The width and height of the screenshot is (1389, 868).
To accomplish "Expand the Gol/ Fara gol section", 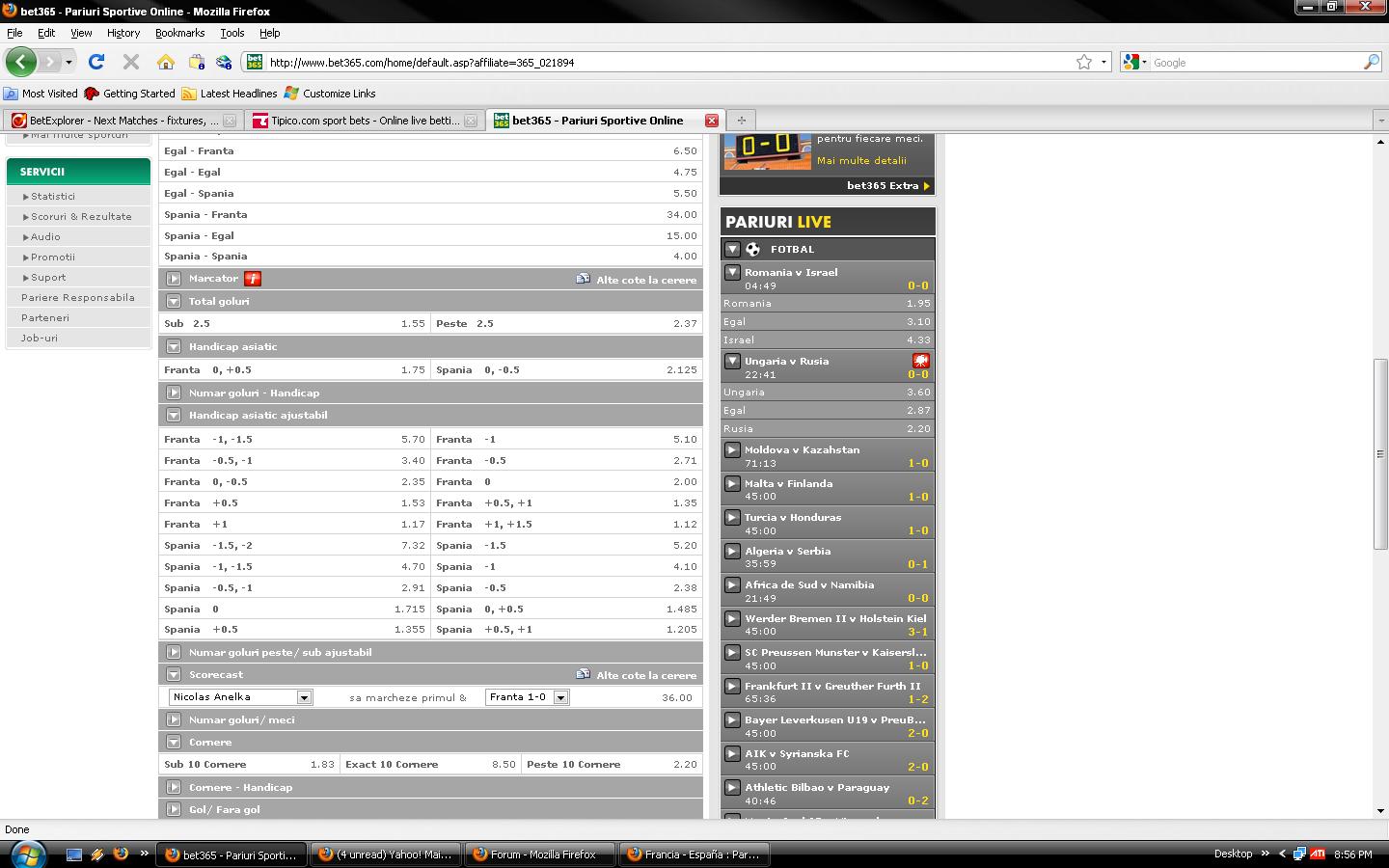I will [174, 809].
